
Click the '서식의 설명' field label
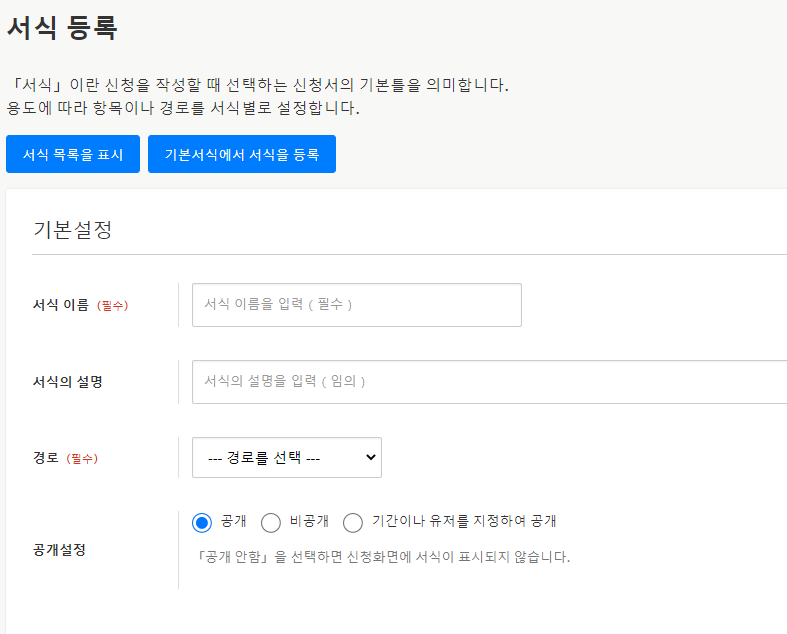68,382
